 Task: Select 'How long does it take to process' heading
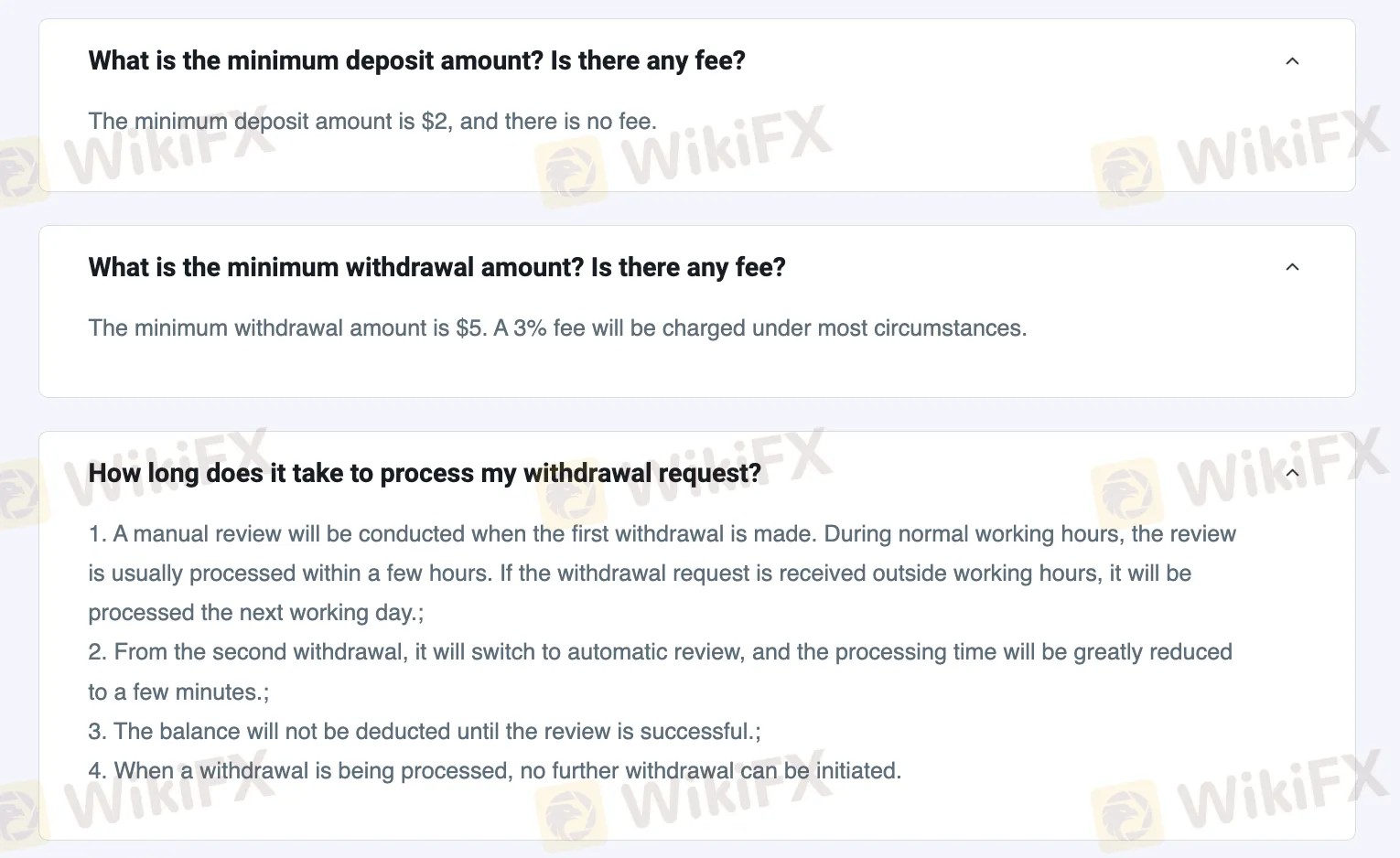pos(425,473)
